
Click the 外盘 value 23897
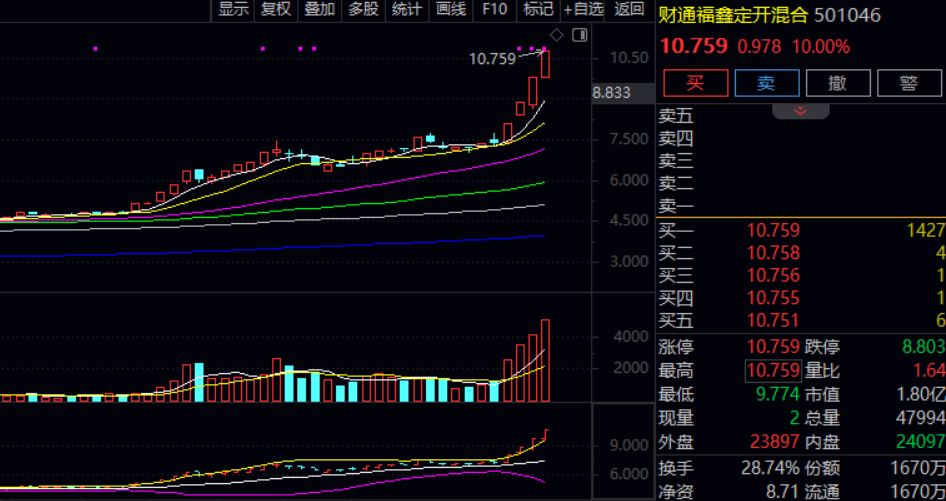(775, 442)
